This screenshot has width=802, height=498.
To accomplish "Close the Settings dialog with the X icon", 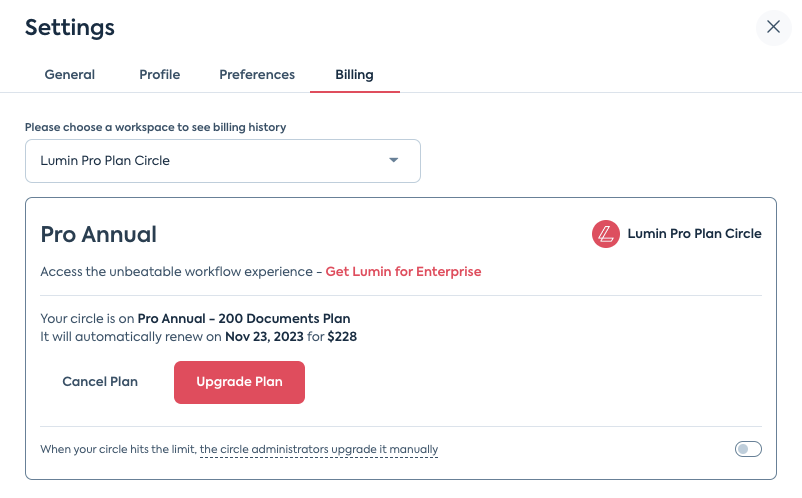I will 773,27.
